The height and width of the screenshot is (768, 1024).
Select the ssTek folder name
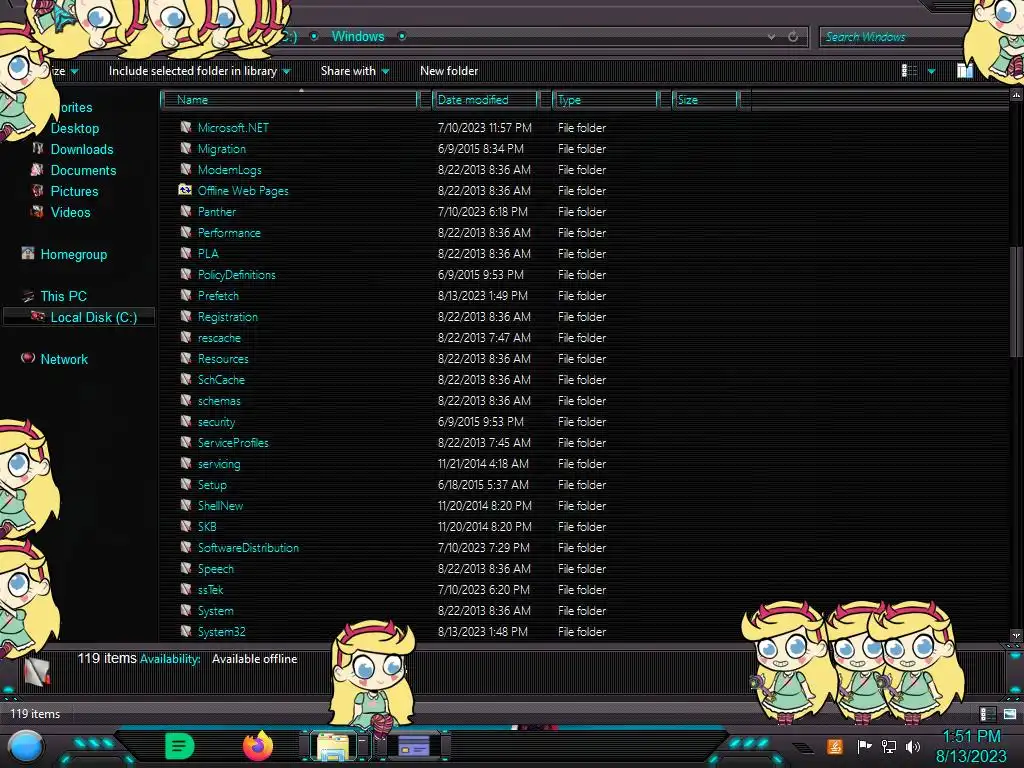210,589
